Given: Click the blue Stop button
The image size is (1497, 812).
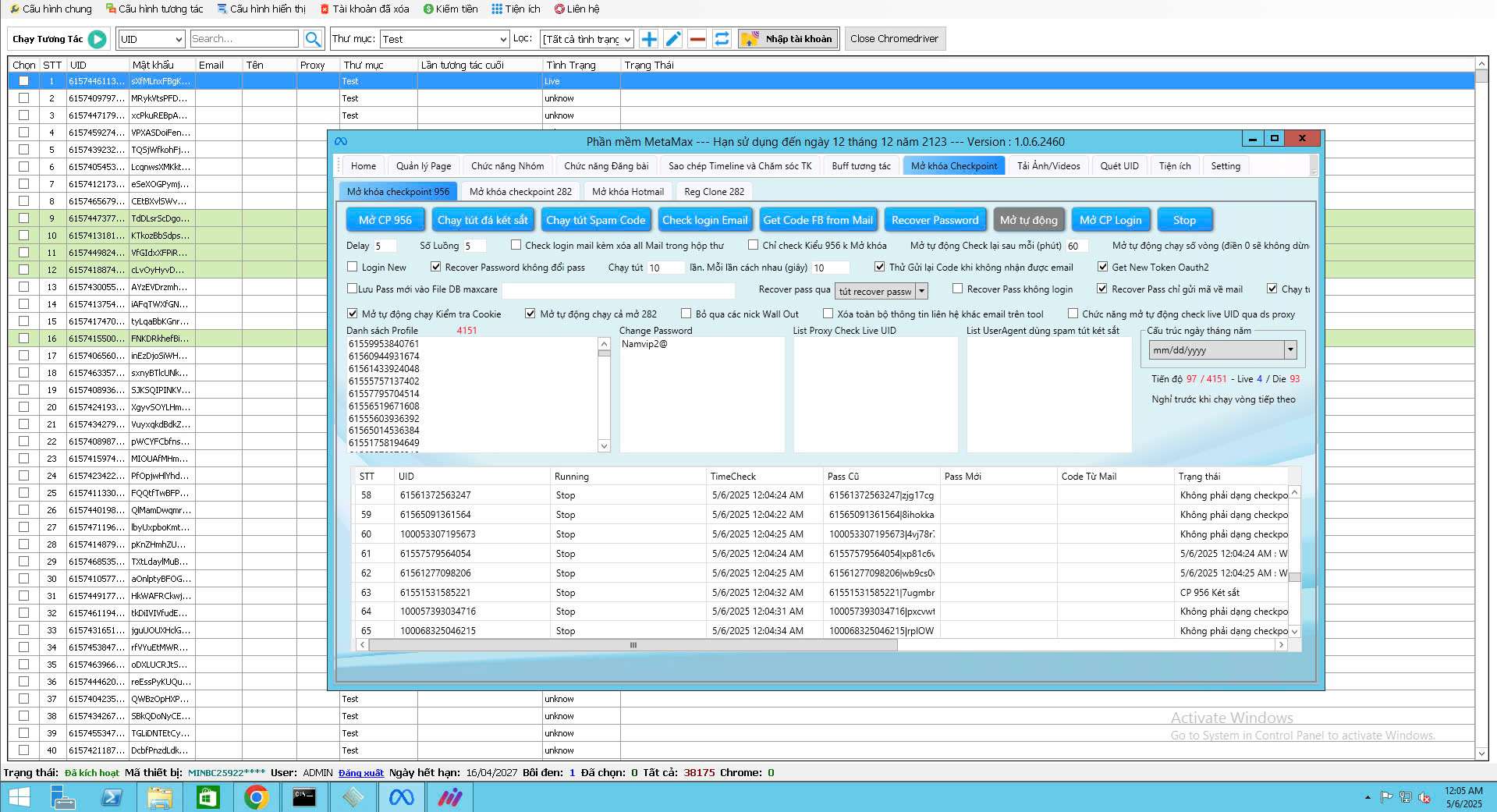Looking at the screenshot, I should [x=1184, y=220].
